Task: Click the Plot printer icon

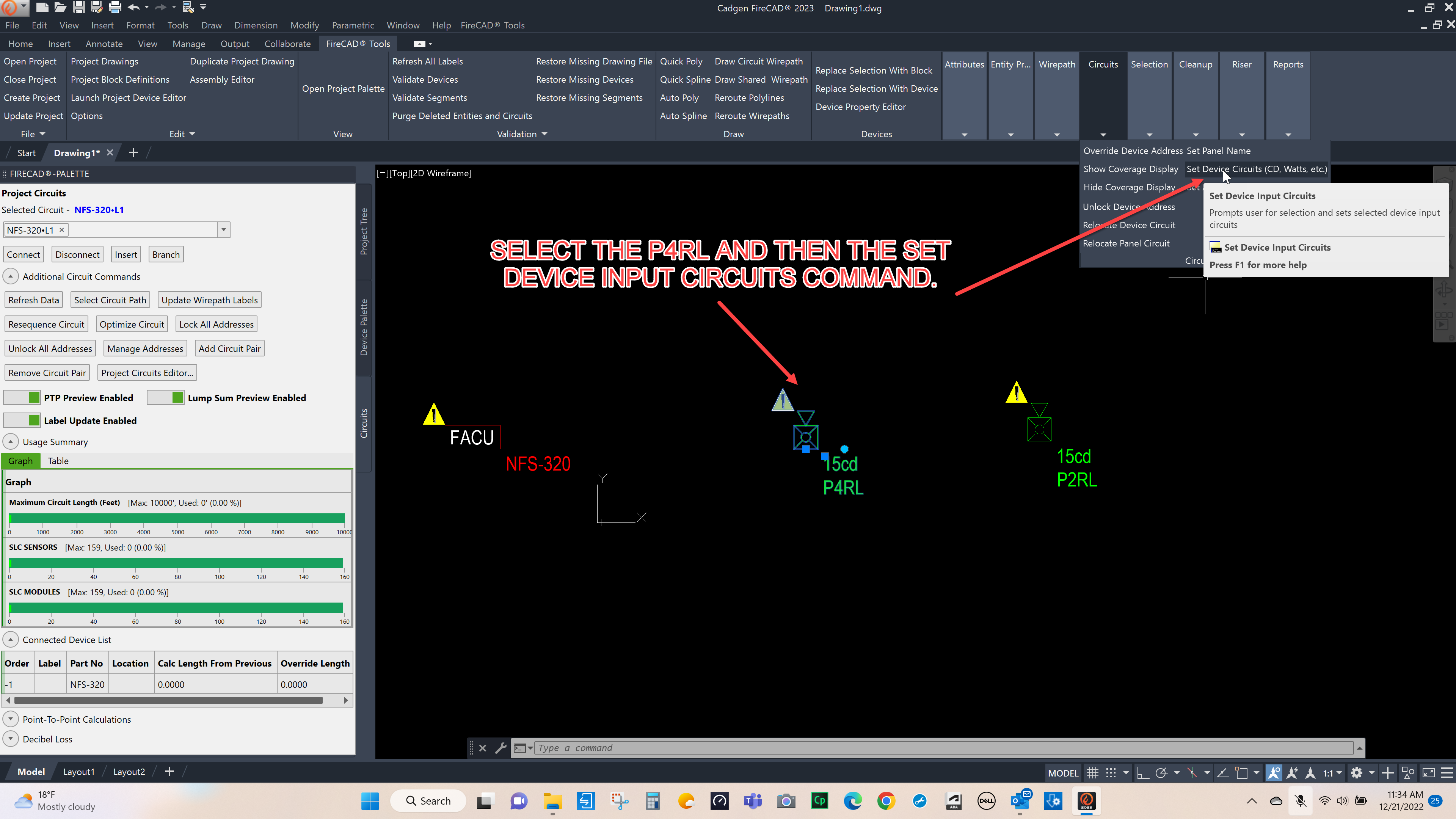Action: click(x=115, y=7)
